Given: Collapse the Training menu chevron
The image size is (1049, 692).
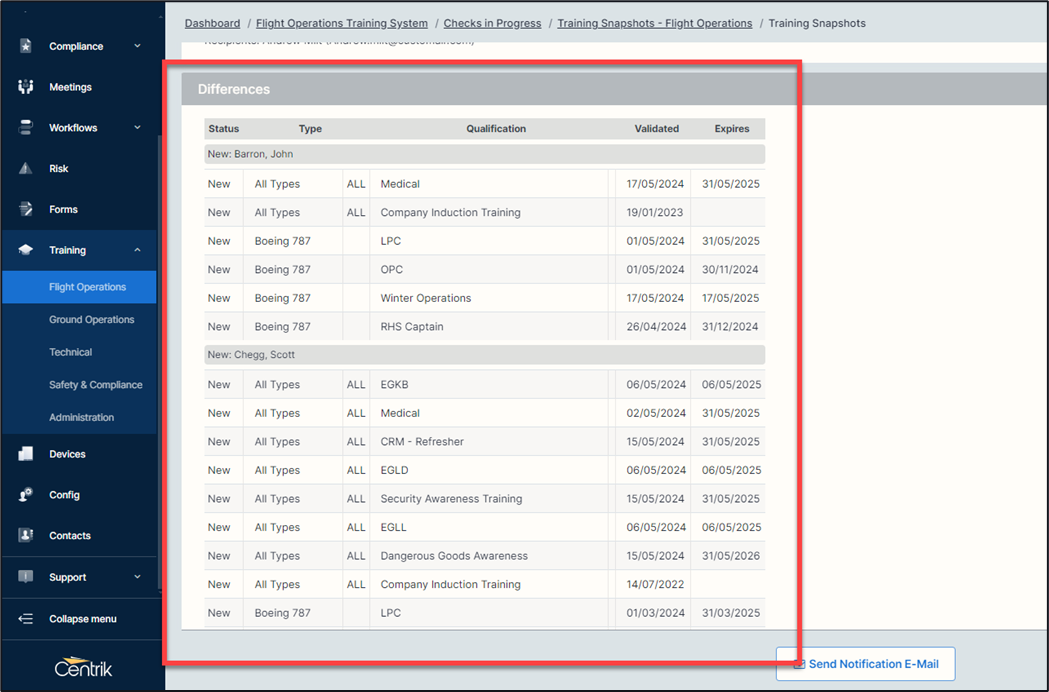Looking at the screenshot, I should pyautogui.click(x=137, y=250).
